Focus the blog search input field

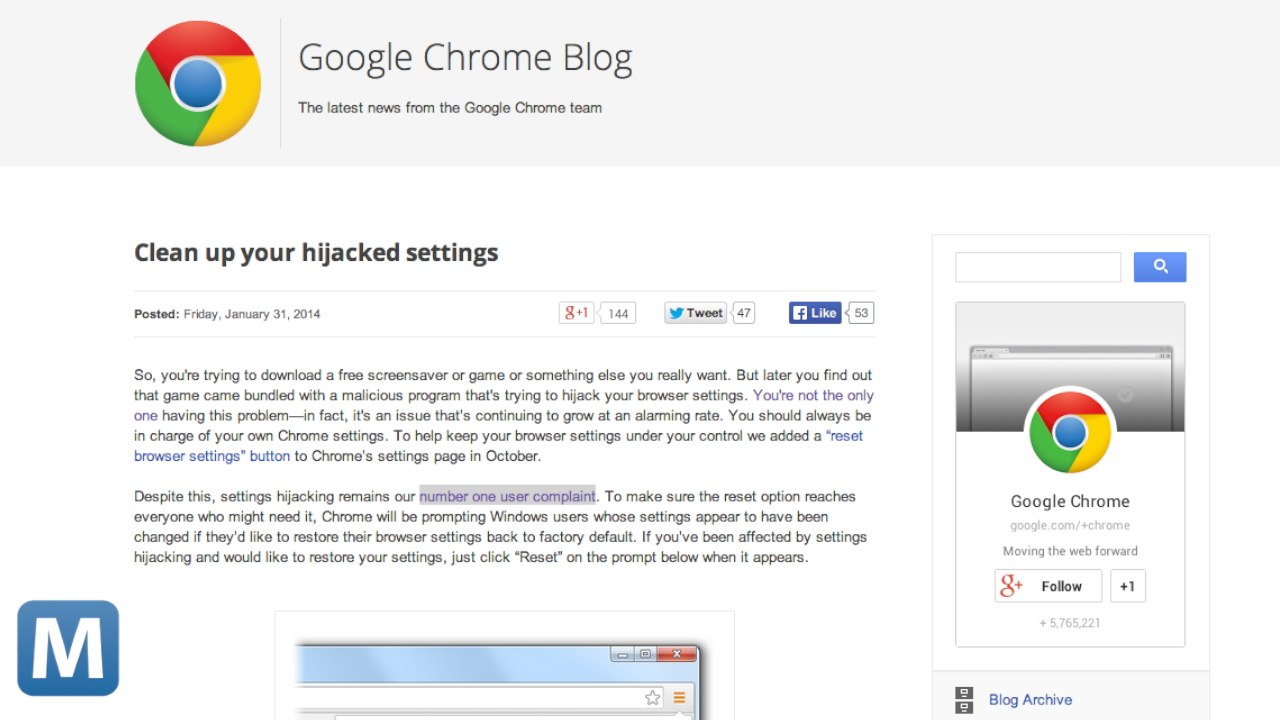pyautogui.click(x=1038, y=267)
